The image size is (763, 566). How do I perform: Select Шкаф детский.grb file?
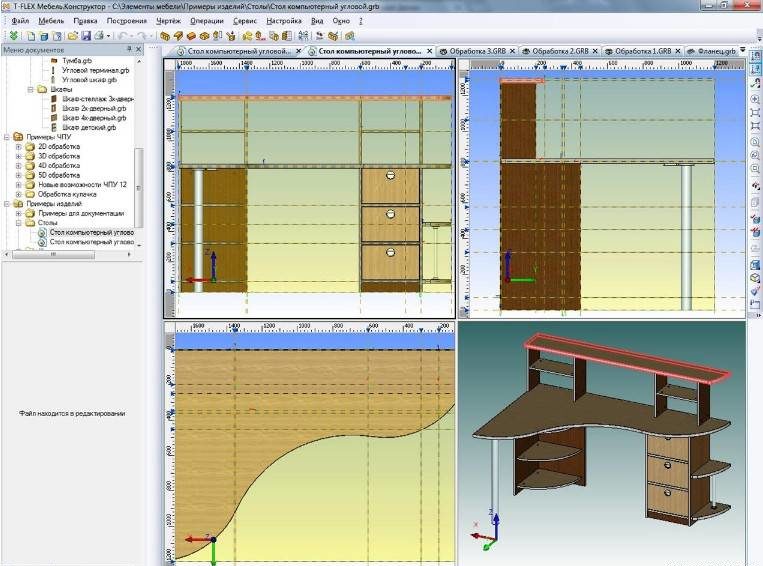[89, 128]
